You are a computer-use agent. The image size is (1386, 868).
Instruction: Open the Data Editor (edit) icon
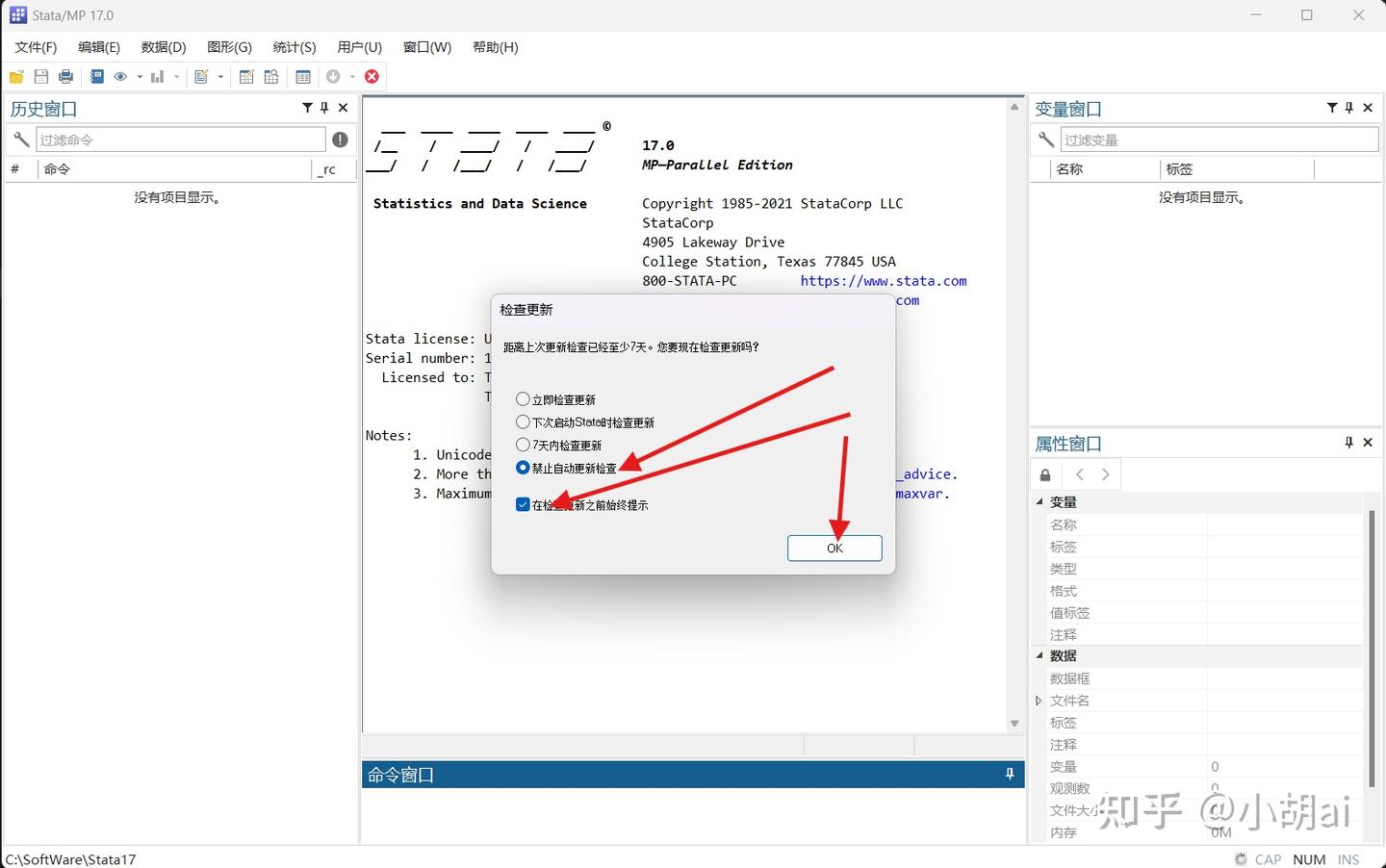point(246,77)
